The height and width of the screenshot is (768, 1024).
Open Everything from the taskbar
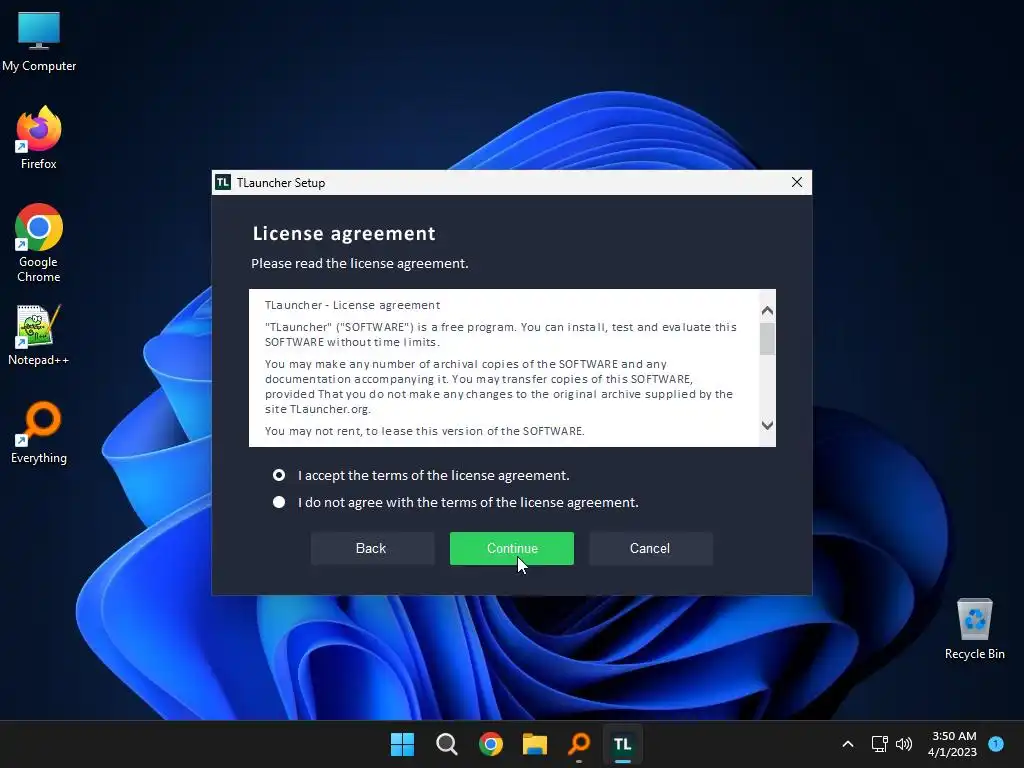[x=579, y=744]
